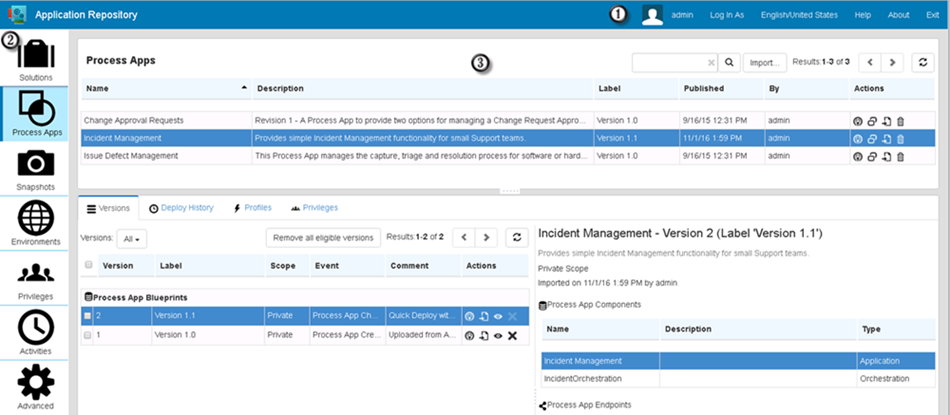Switch to the Deploy History tab
Viewport: 950px width, 415px height.
tap(181, 208)
